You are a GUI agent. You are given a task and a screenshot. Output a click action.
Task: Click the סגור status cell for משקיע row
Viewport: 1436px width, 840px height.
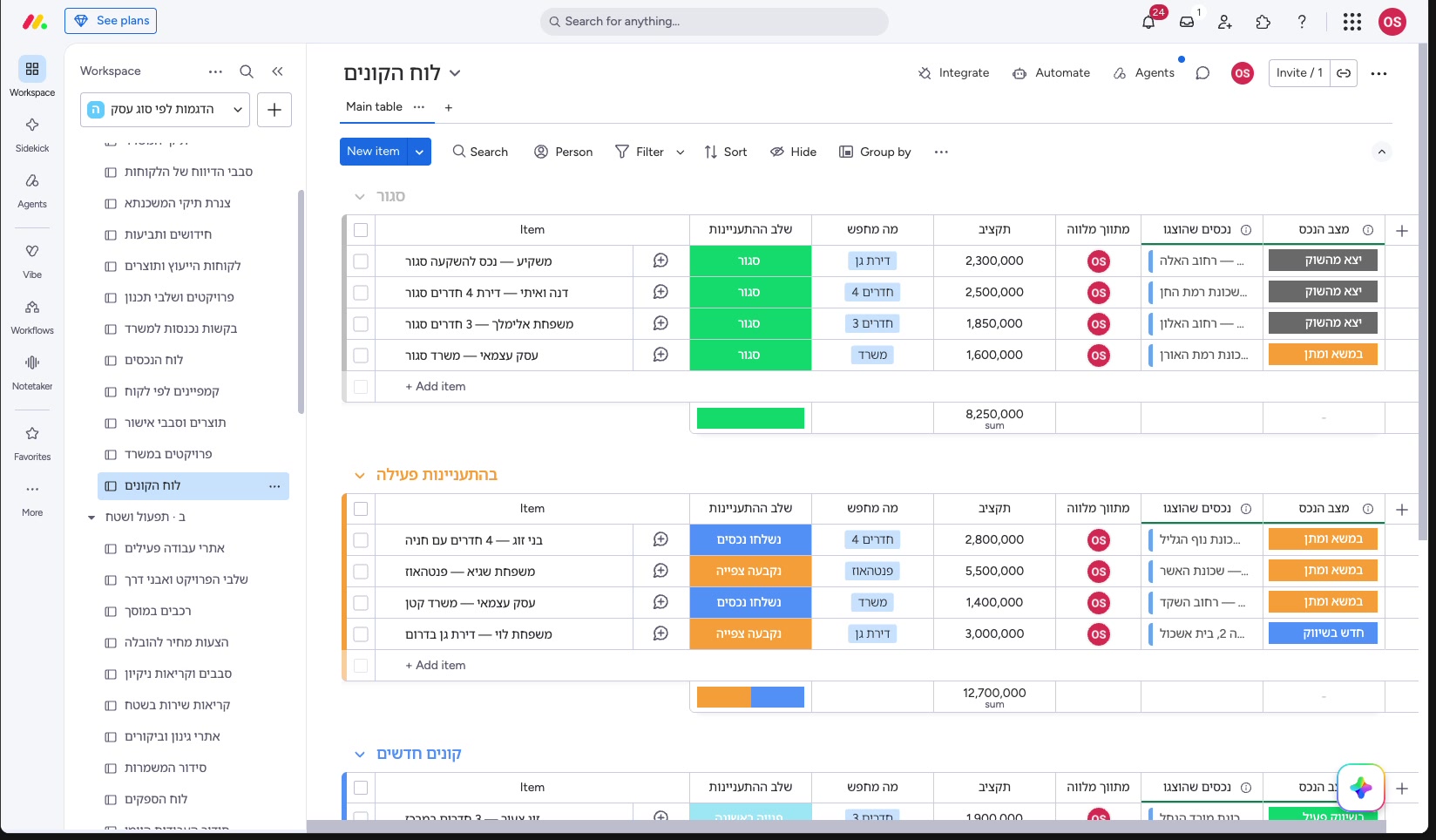[x=750, y=261]
